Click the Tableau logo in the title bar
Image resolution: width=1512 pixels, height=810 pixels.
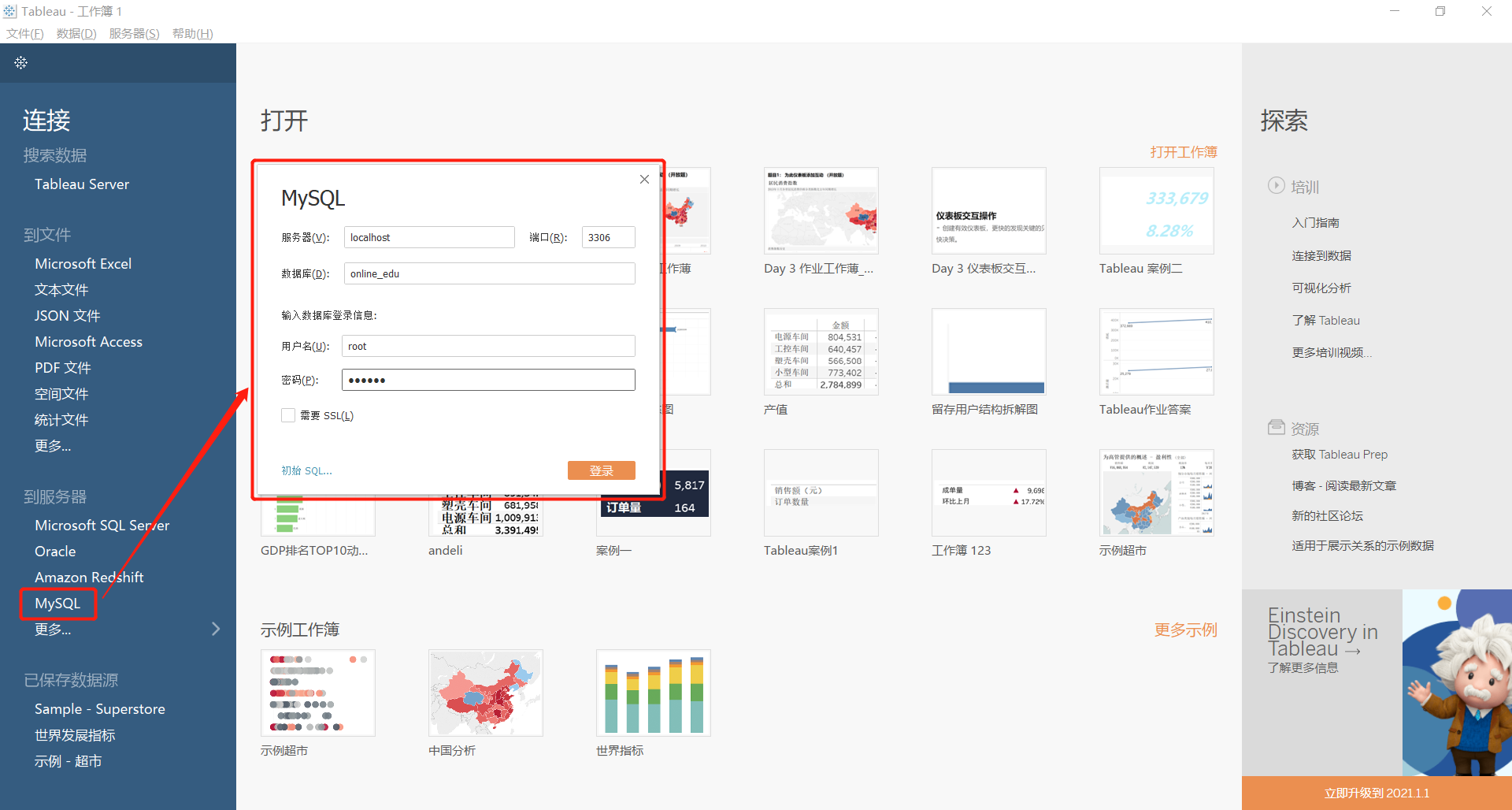coord(9,11)
